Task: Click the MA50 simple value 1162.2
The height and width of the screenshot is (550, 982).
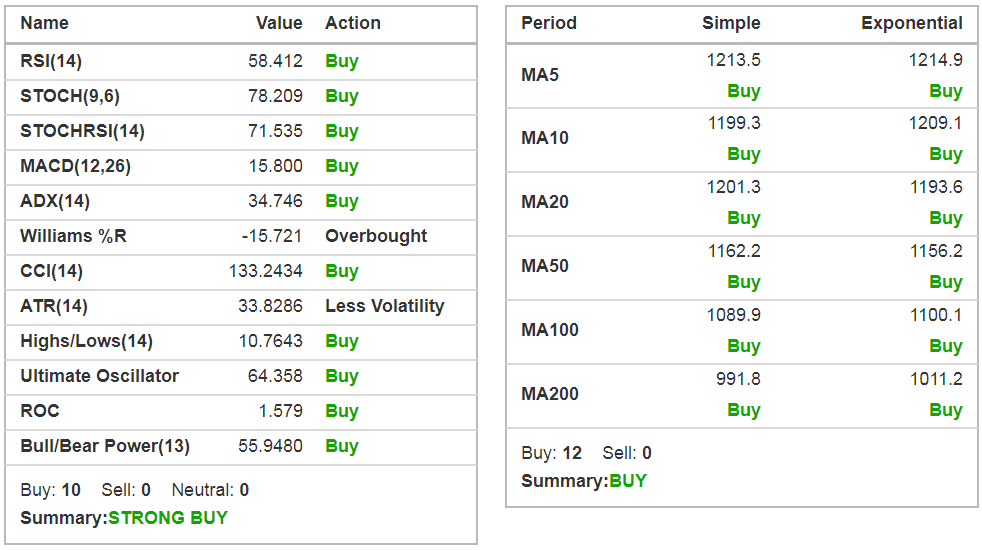Action: point(734,252)
